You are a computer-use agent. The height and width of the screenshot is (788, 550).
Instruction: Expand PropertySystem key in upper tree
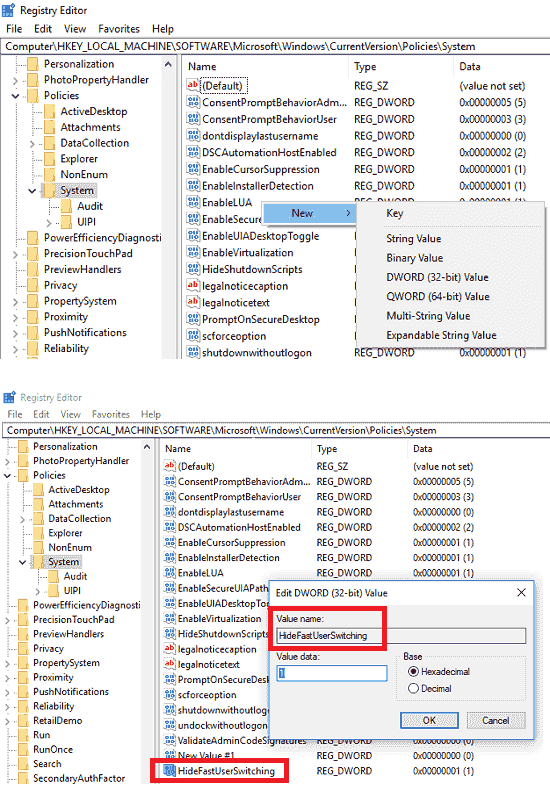[16, 302]
